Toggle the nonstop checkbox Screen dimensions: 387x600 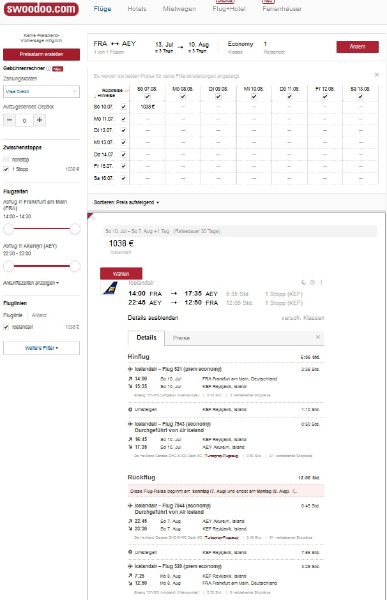(x=6, y=159)
